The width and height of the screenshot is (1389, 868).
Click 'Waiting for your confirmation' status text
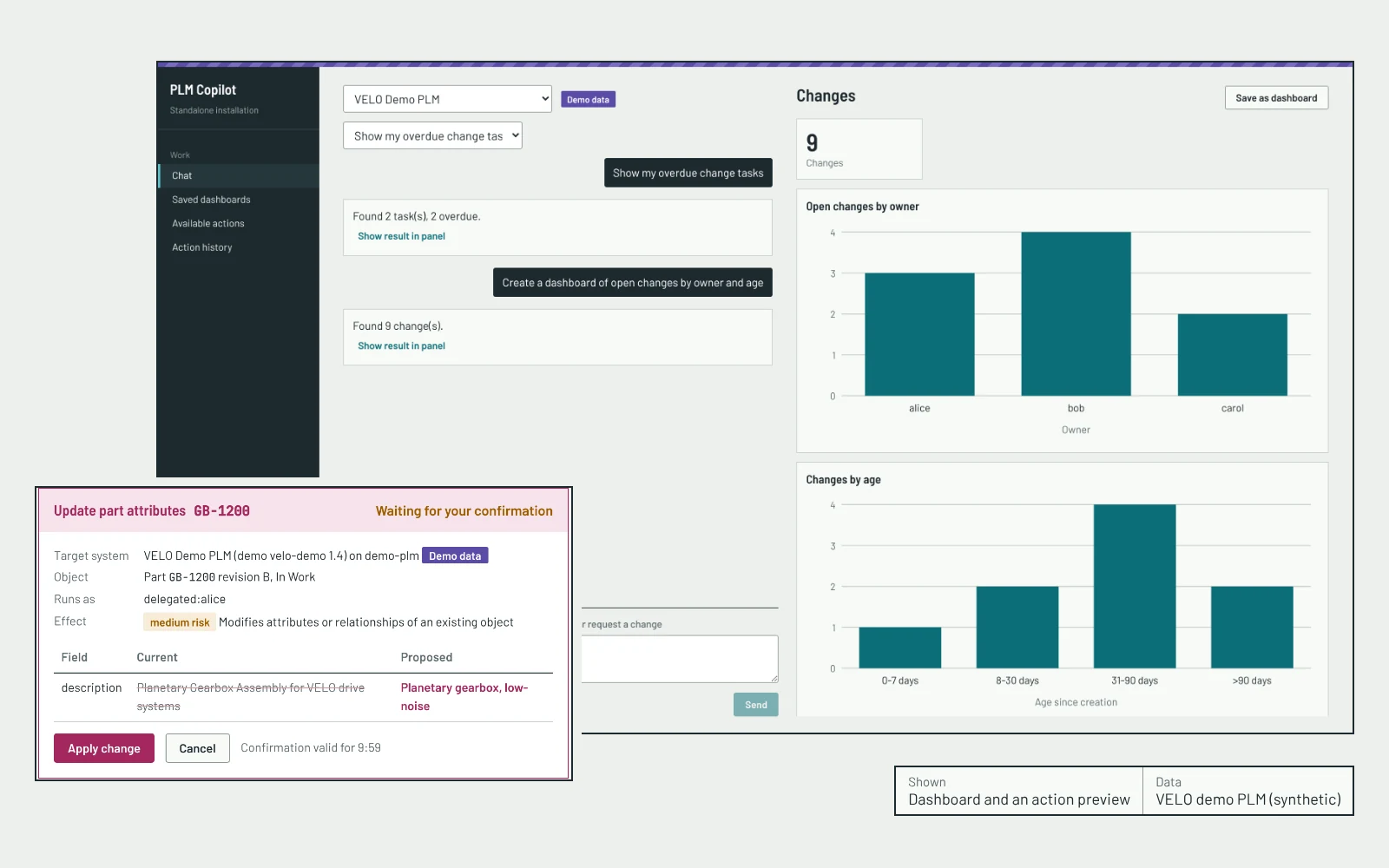coord(464,511)
